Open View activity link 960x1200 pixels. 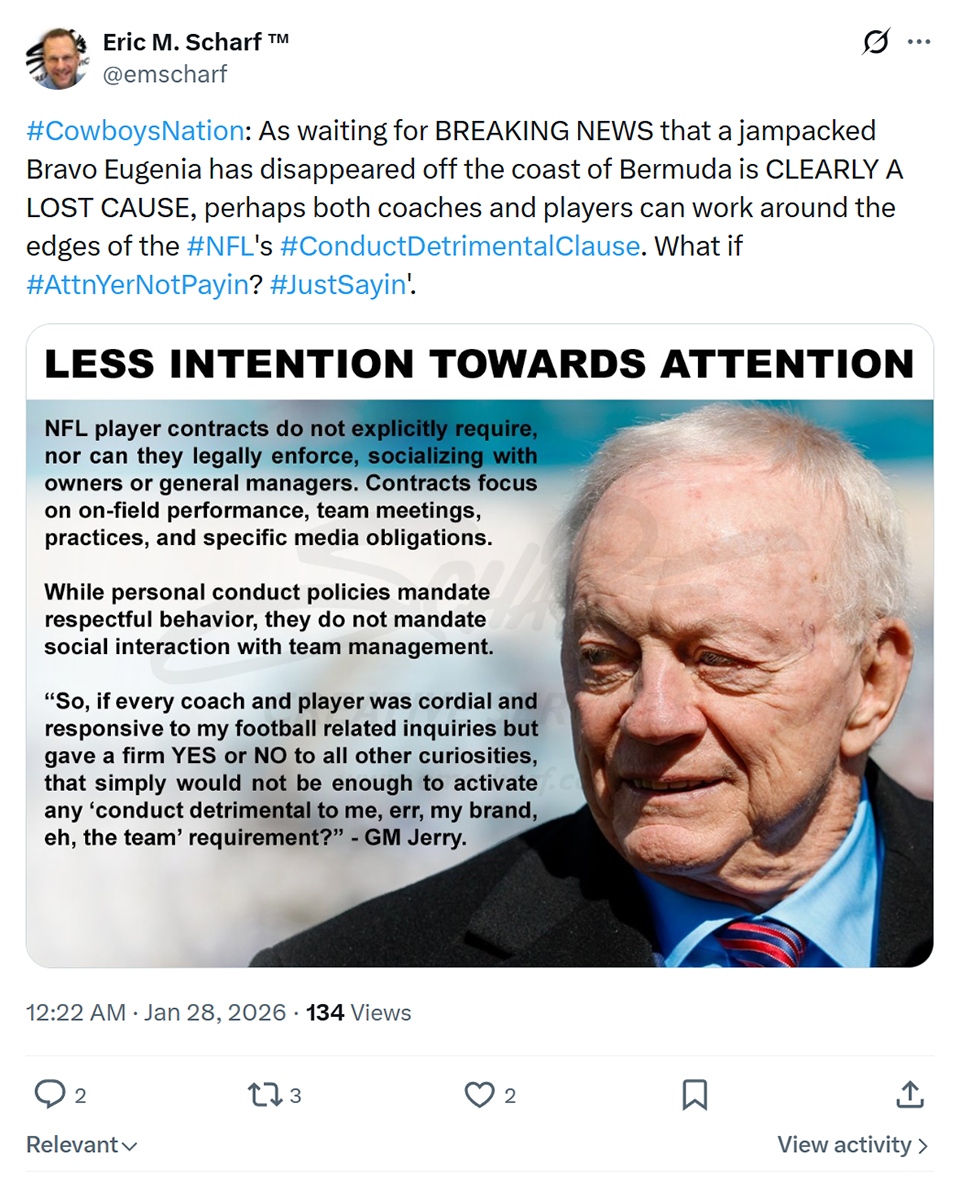point(852,1145)
